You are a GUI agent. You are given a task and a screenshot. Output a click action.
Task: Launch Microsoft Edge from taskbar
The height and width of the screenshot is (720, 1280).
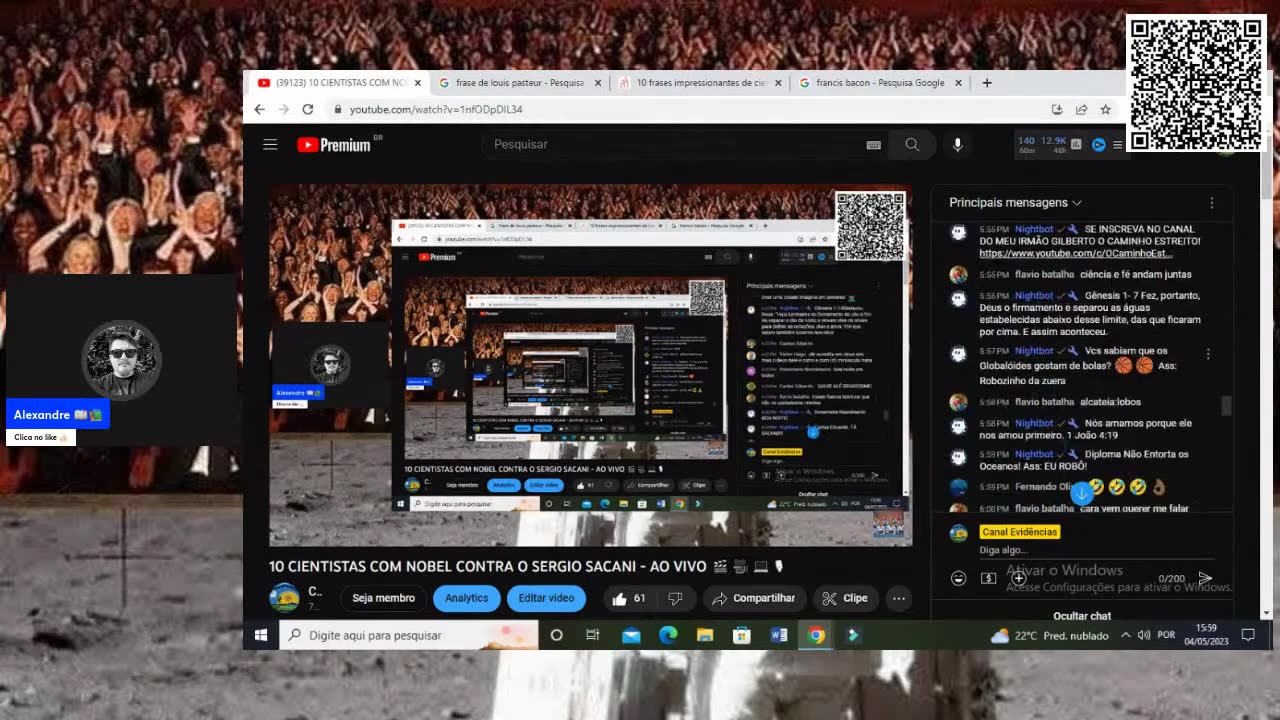pyautogui.click(x=668, y=635)
